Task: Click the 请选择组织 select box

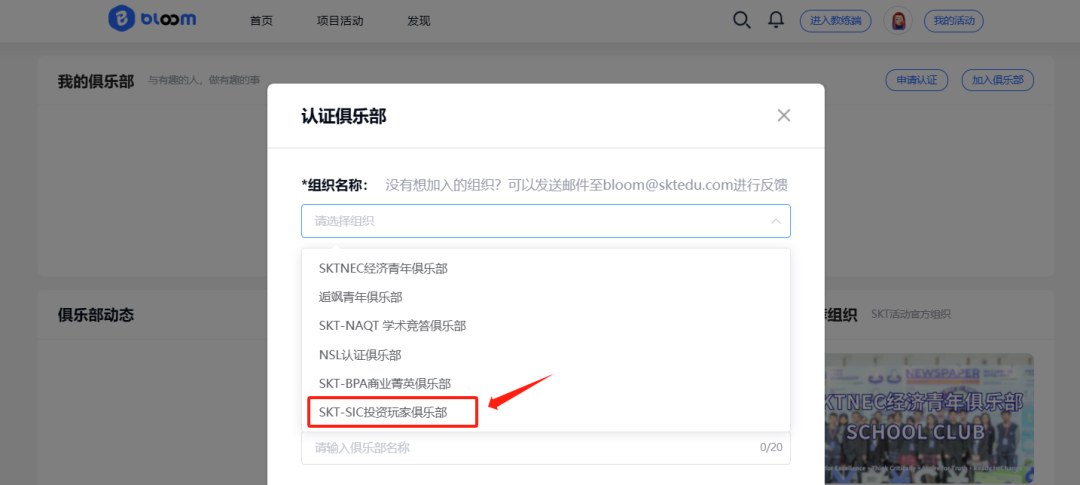Action: pyautogui.click(x=546, y=221)
